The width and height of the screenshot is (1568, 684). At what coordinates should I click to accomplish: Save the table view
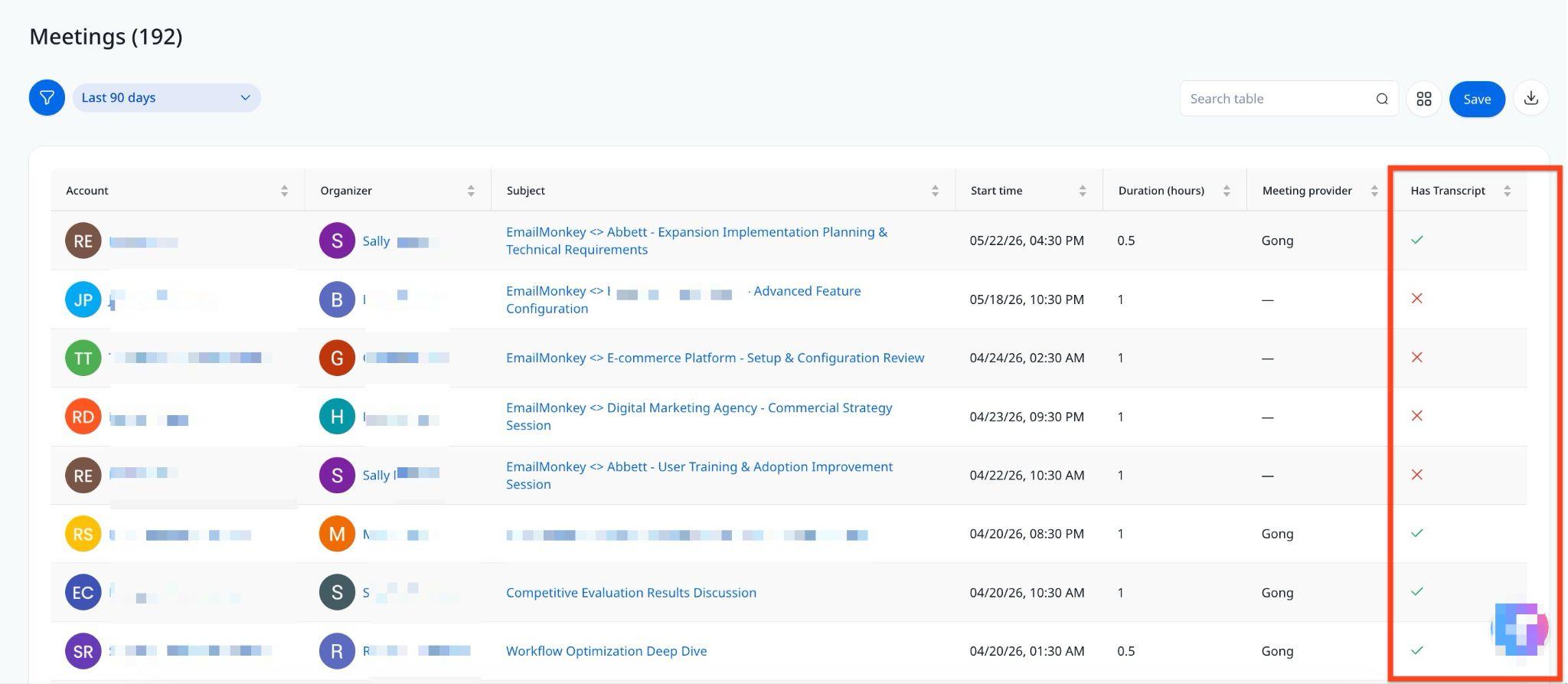point(1476,99)
